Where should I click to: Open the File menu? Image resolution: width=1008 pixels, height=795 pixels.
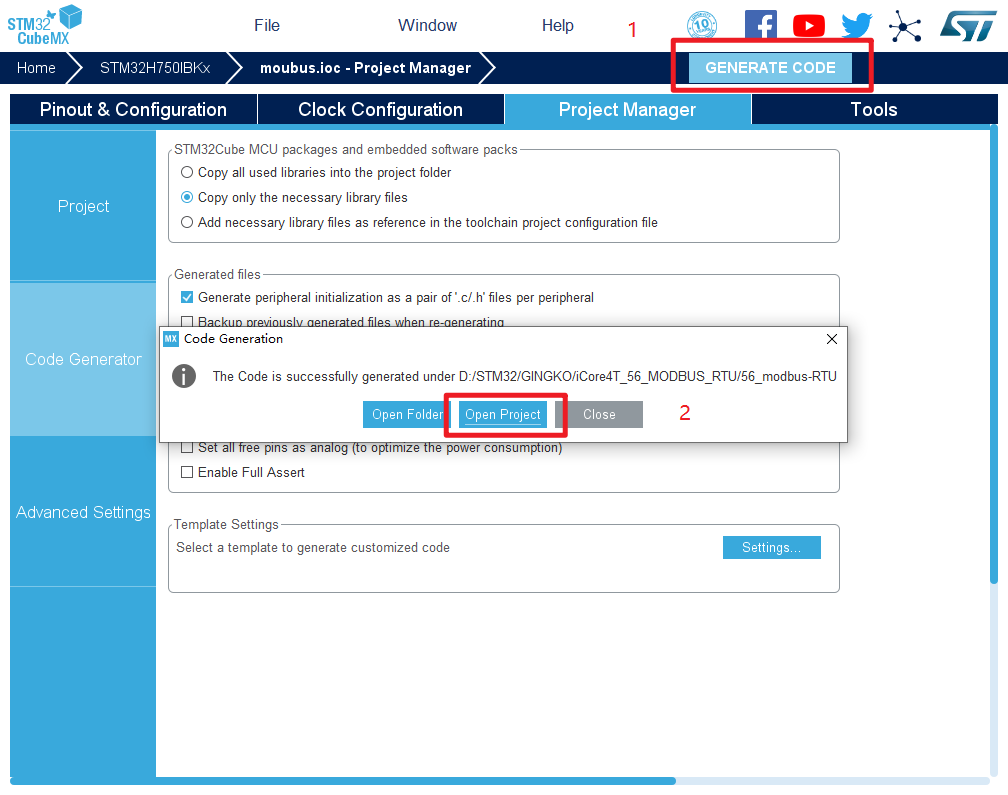(x=267, y=26)
